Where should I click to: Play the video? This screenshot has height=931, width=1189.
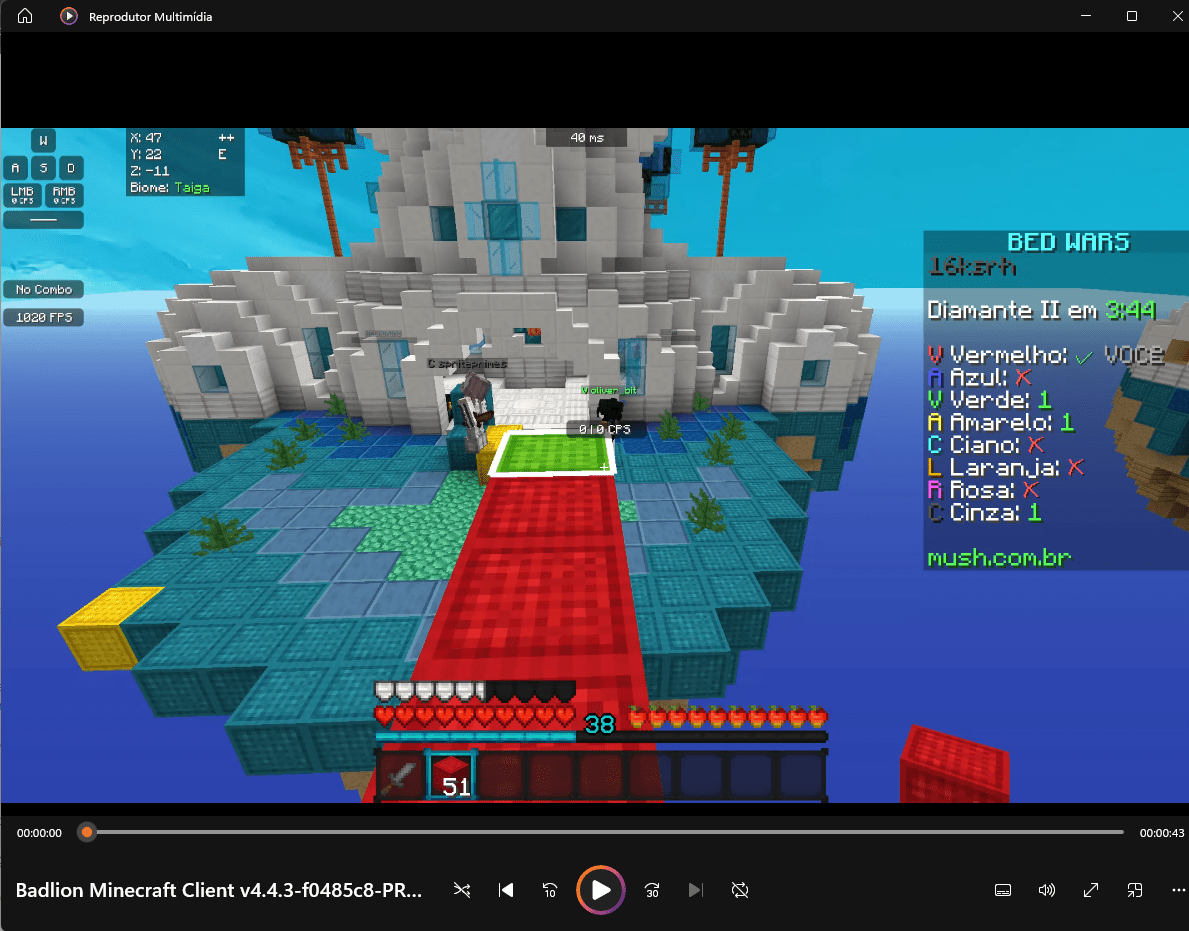(601, 890)
